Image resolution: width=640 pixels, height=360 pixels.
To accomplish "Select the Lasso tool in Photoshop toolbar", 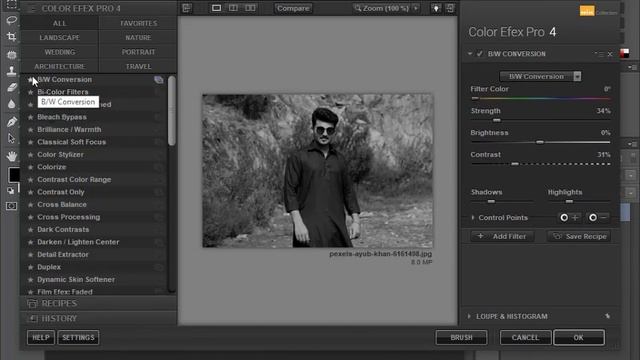I will [x=11, y=20].
